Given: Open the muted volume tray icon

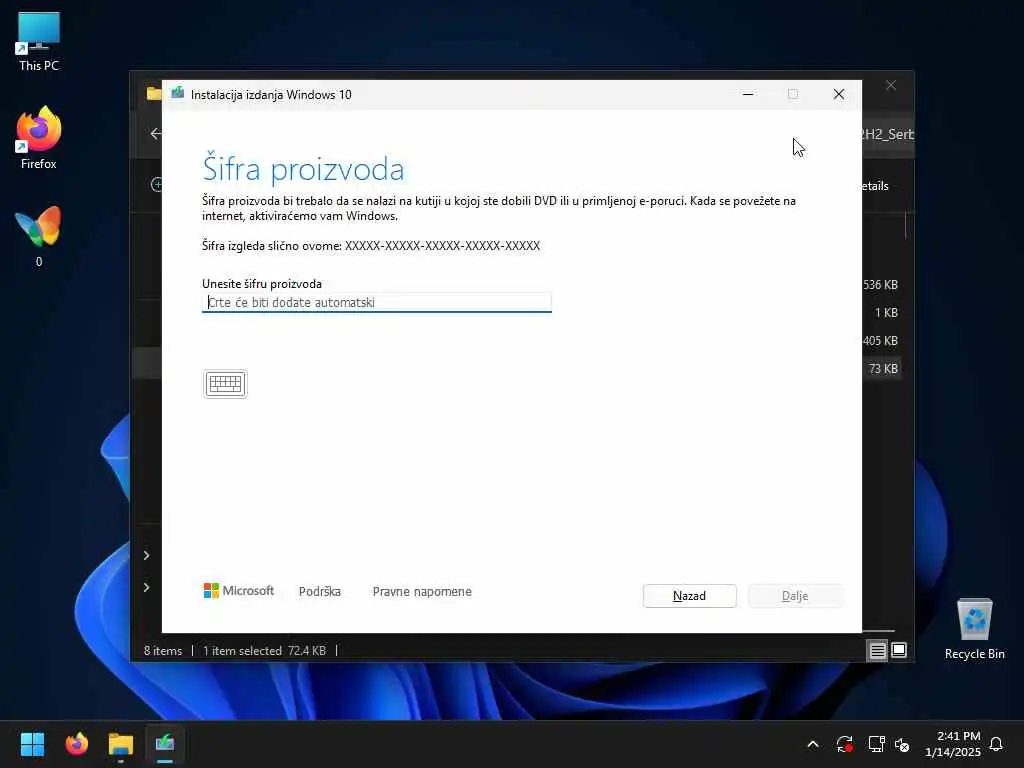Looking at the screenshot, I should [902, 744].
